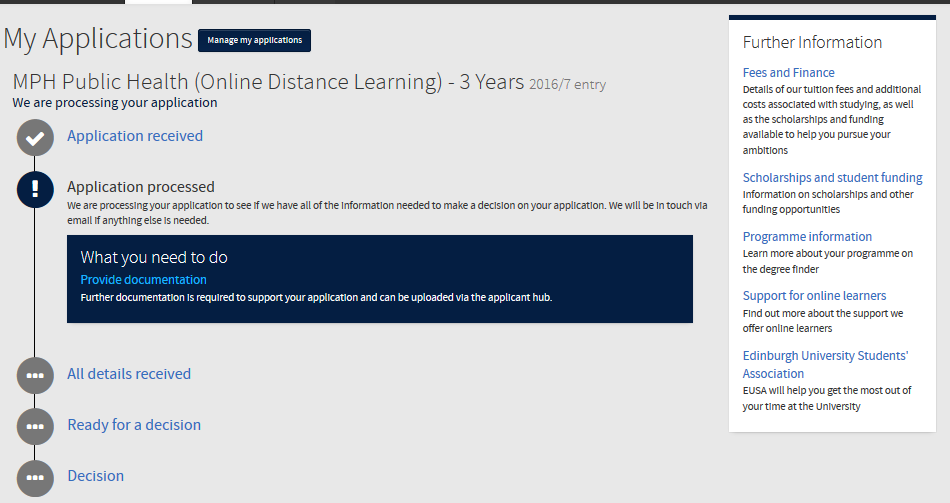
Task: Expand the Decision step
Action: (x=95, y=476)
